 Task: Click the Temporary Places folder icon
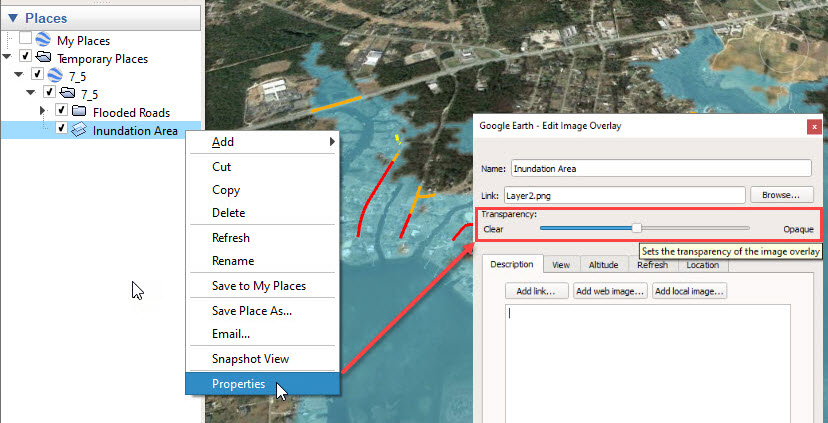pyautogui.click(x=45, y=58)
